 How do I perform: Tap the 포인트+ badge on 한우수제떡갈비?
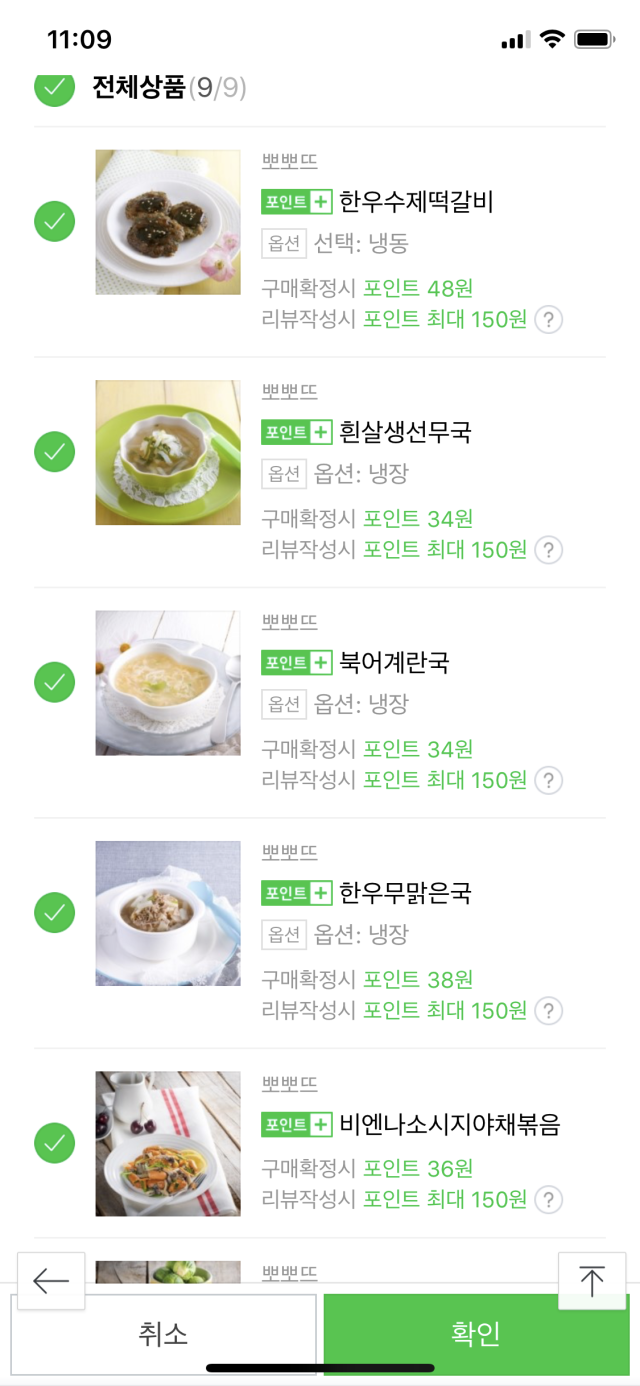point(296,202)
